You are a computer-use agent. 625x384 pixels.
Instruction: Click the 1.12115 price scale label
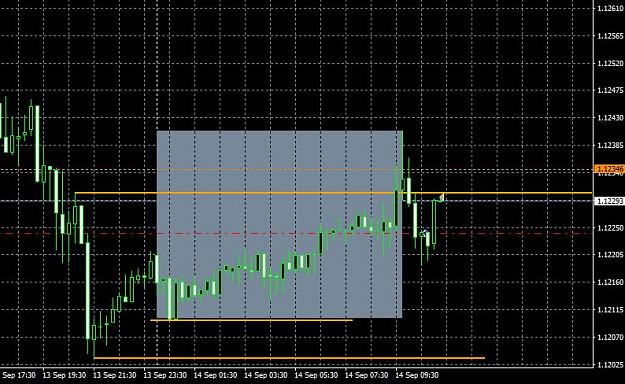point(610,310)
